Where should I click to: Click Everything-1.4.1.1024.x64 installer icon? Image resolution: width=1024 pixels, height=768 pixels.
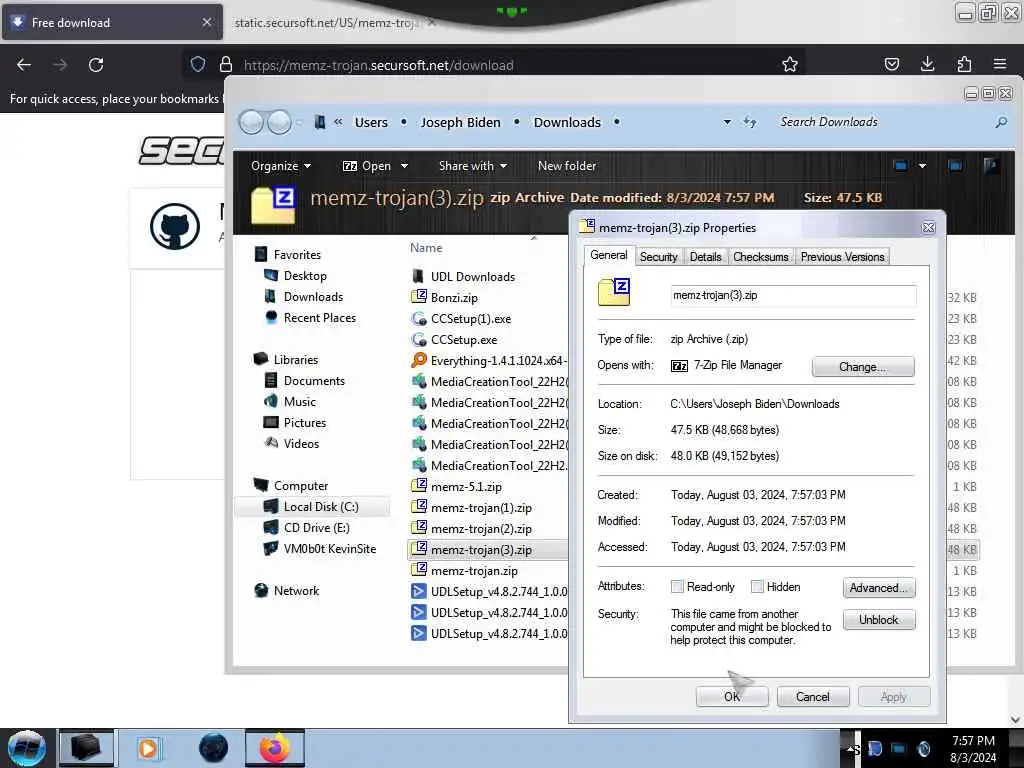click(x=419, y=360)
